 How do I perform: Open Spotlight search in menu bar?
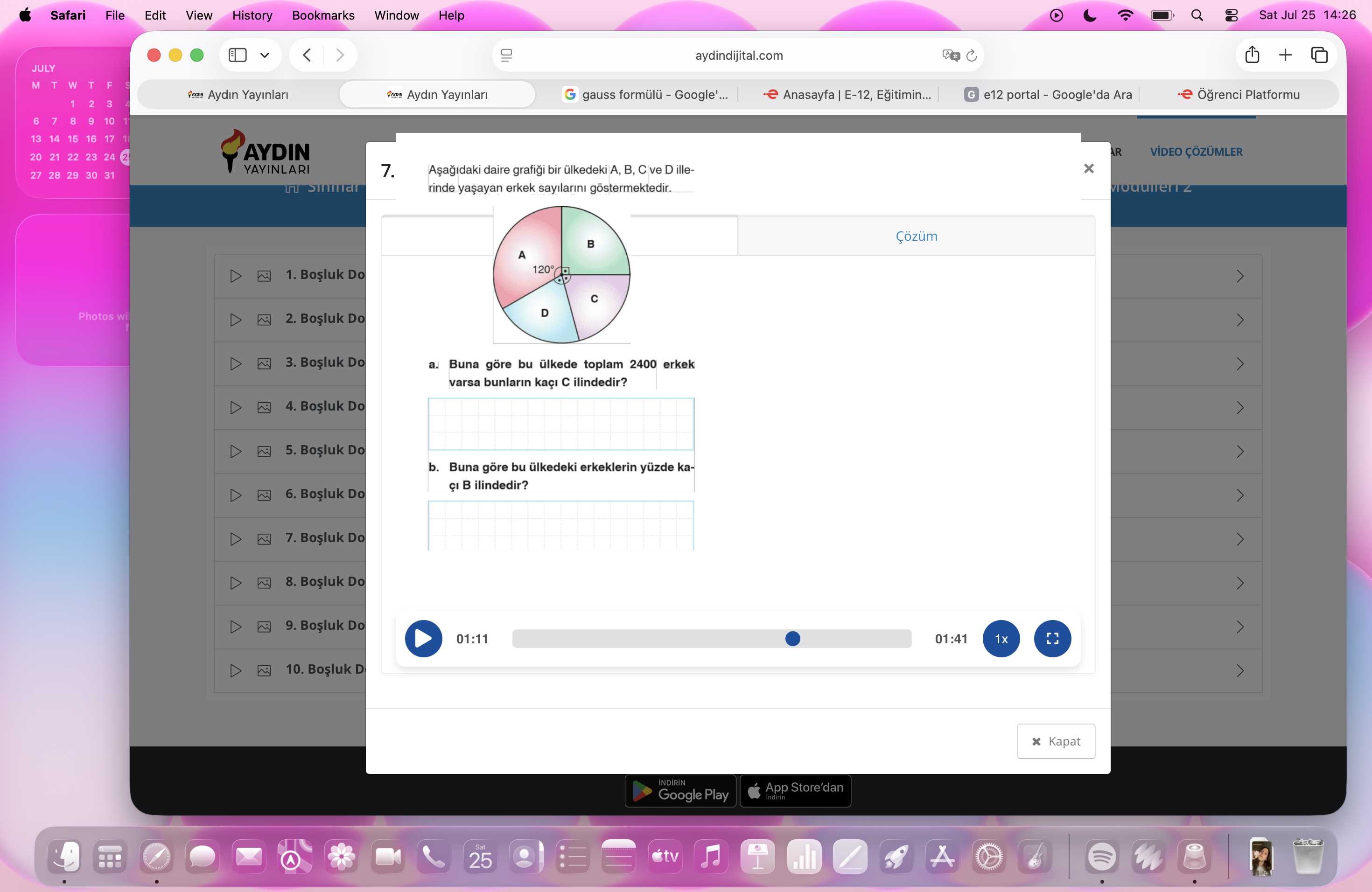click(x=1197, y=15)
